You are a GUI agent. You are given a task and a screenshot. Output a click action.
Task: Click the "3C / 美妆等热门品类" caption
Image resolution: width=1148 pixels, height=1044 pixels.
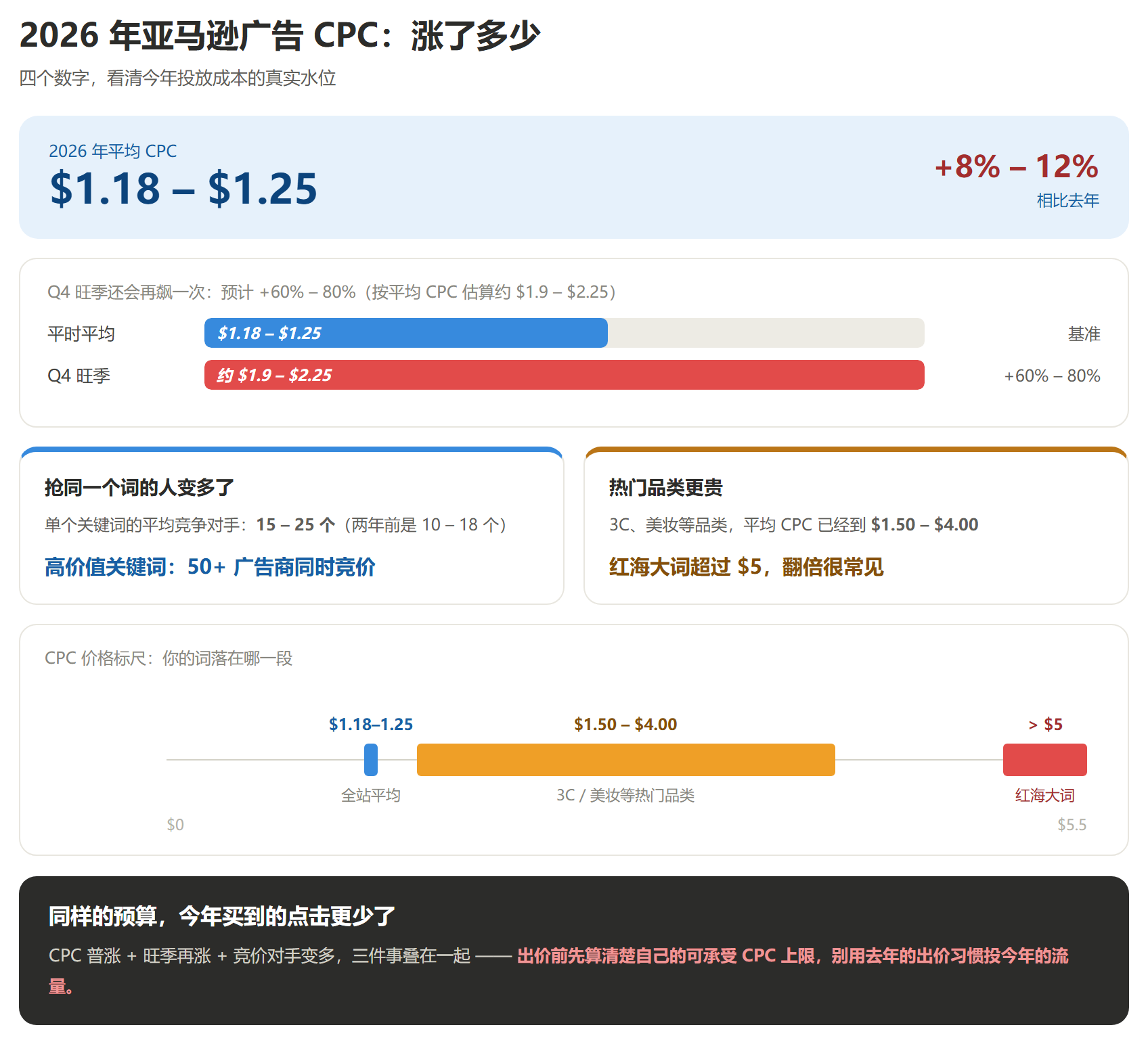(x=625, y=795)
